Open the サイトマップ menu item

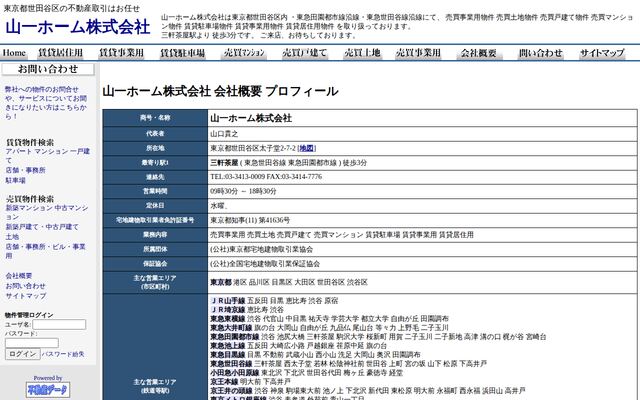(602, 53)
